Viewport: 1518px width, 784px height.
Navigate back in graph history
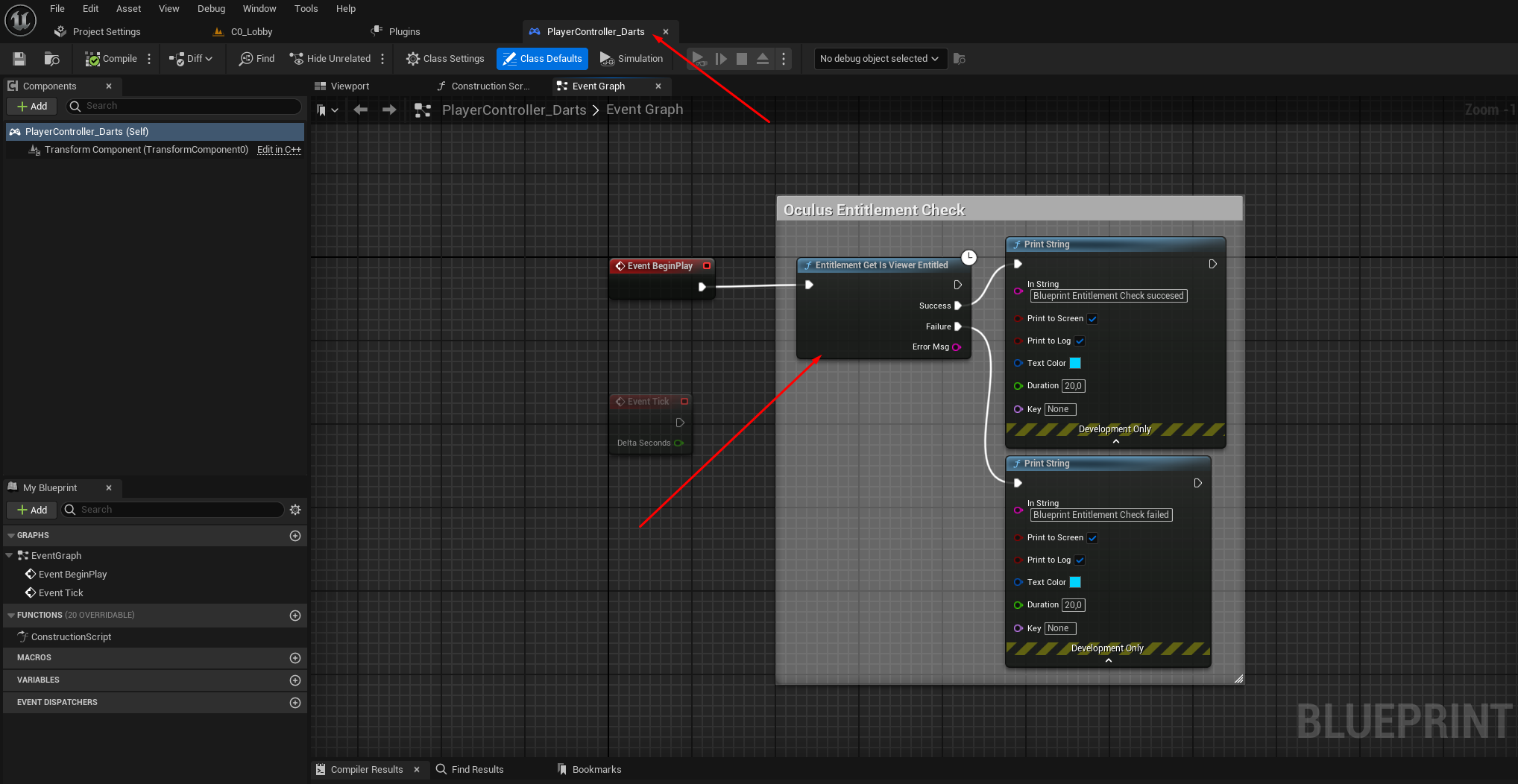(361, 110)
